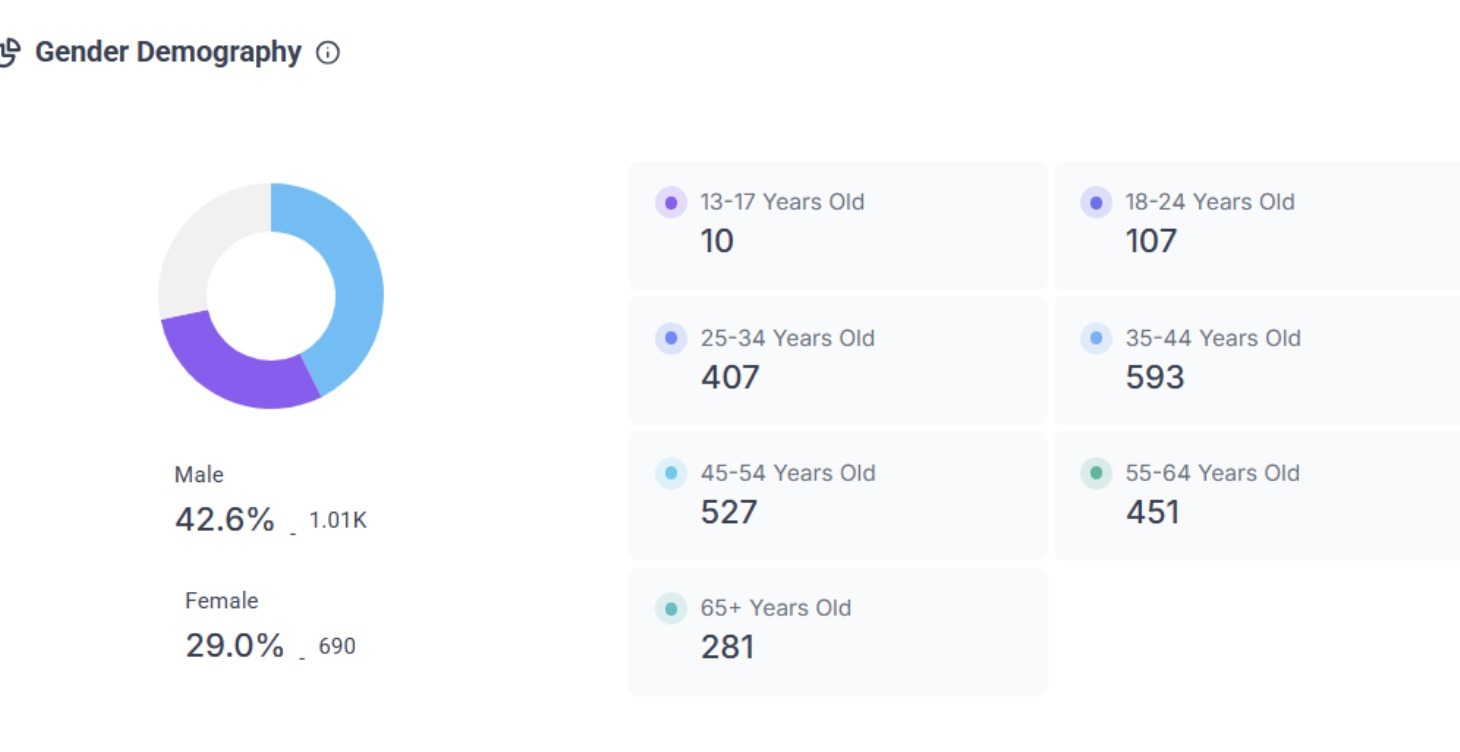
Task: Click the 45-54 Years Old dot icon
Action: click(671, 474)
